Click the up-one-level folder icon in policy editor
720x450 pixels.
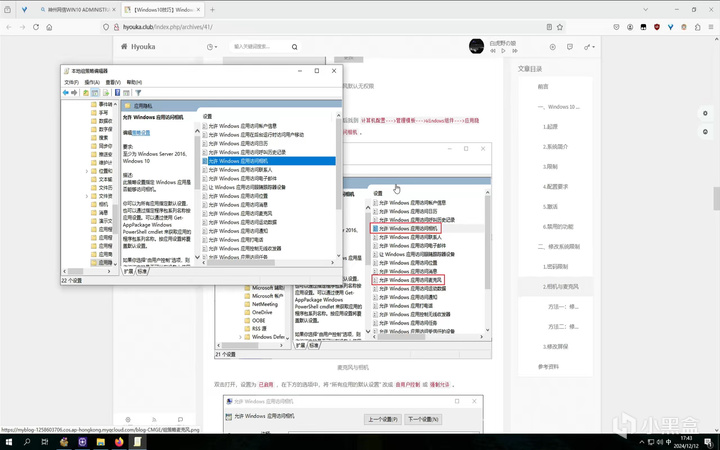[x=85, y=93]
